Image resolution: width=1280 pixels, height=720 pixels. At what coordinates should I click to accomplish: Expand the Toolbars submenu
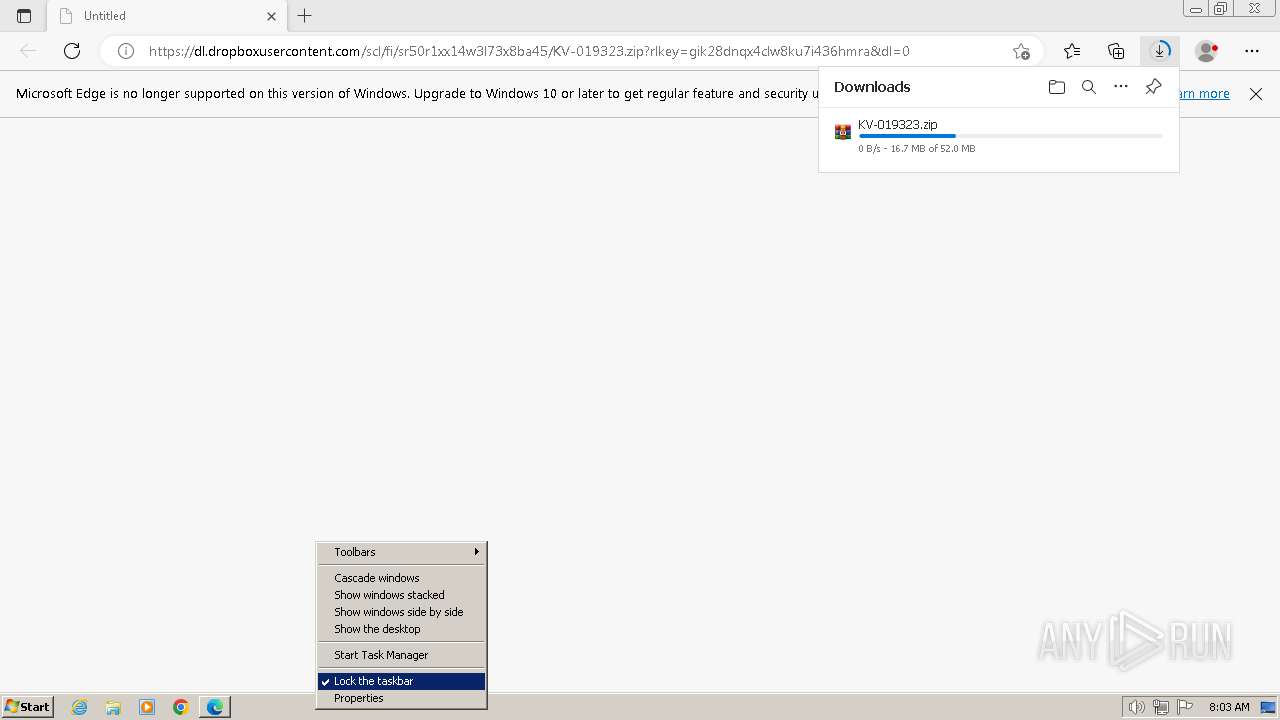click(x=401, y=552)
